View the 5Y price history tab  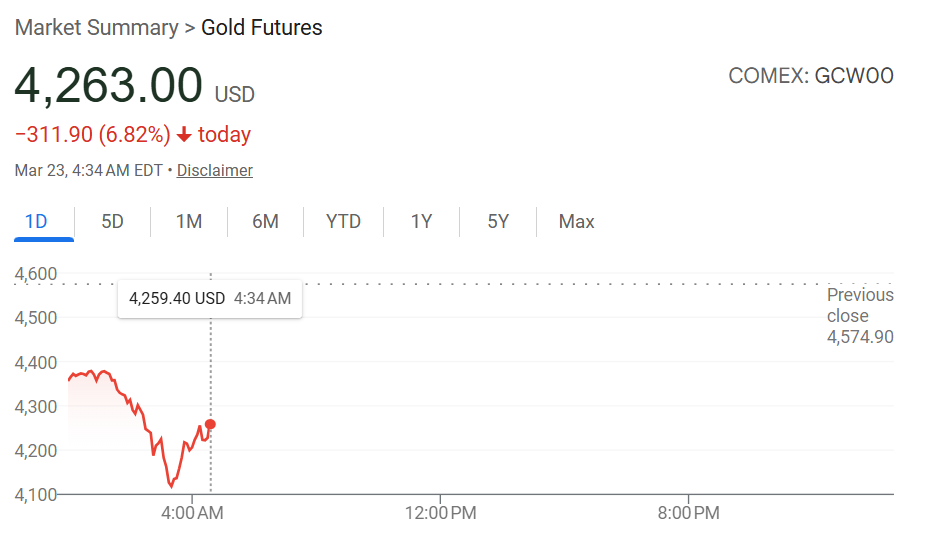tap(498, 222)
